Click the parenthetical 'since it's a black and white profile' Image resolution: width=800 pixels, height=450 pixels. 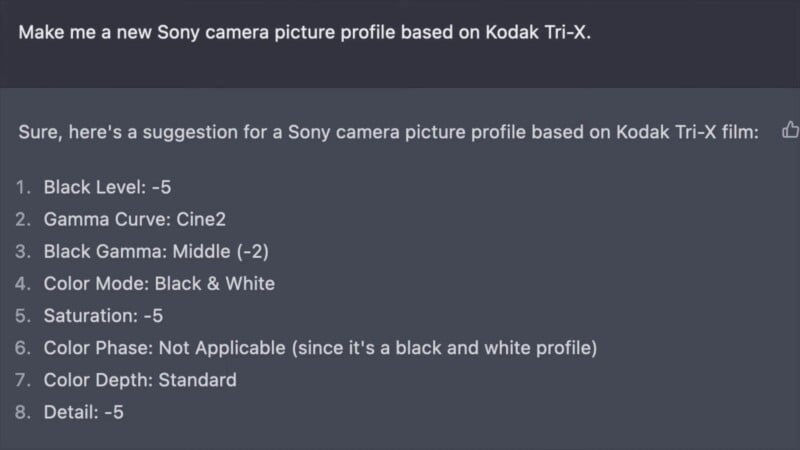pyautogui.click(x=444, y=348)
